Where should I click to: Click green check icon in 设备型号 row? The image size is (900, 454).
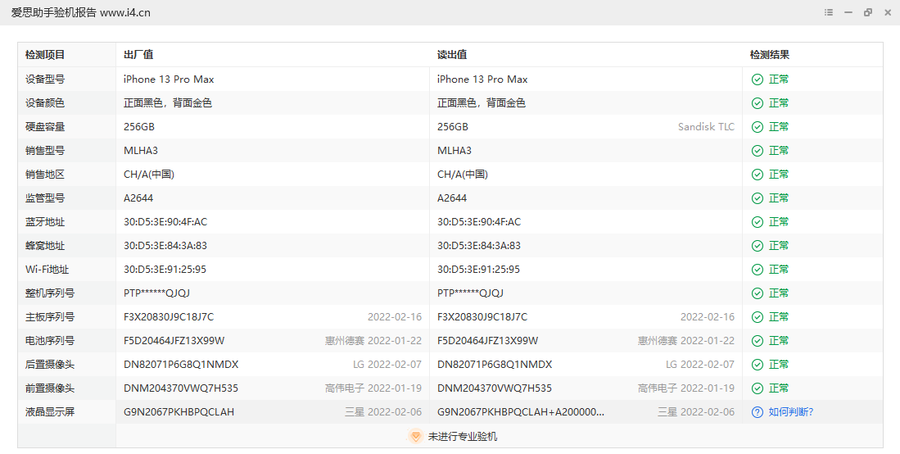(x=757, y=79)
